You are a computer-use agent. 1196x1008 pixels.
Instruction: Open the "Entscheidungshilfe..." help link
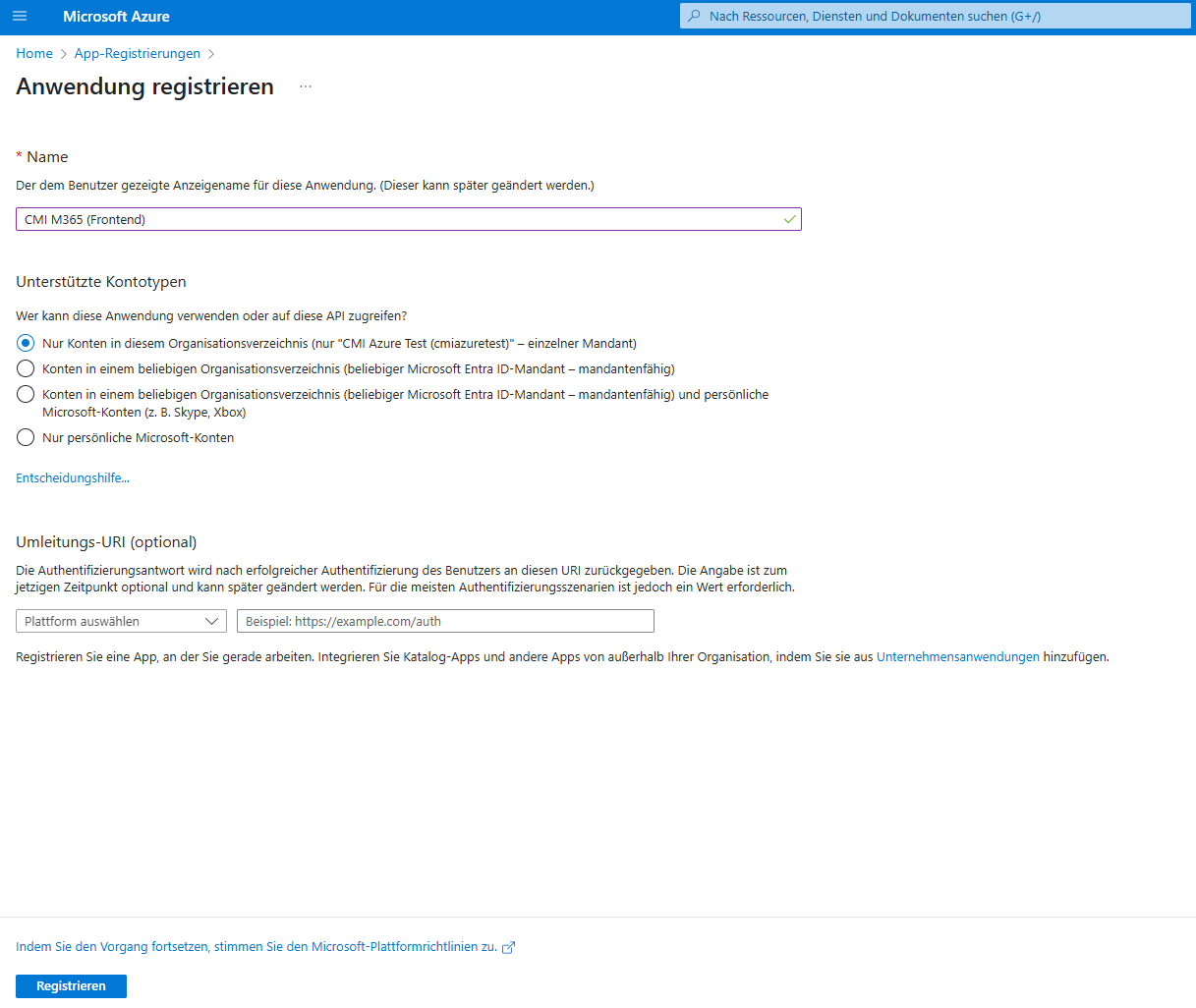tap(72, 477)
